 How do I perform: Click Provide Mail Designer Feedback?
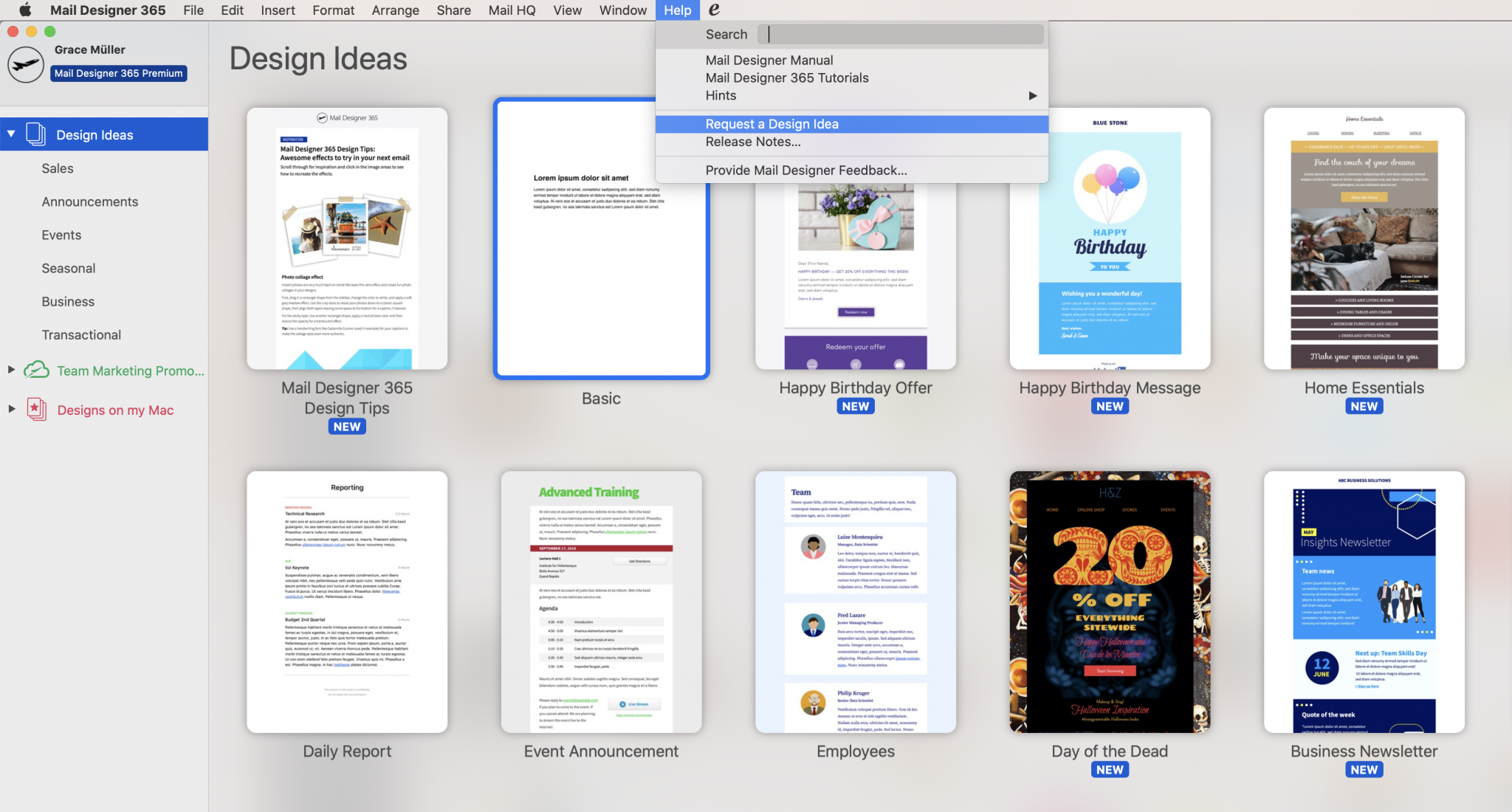click(805, 170)
